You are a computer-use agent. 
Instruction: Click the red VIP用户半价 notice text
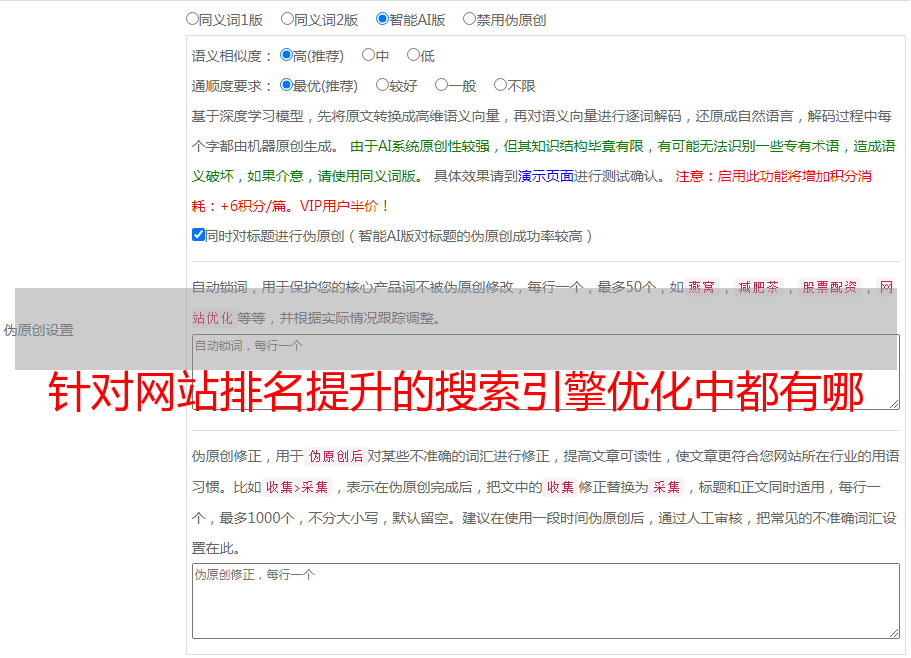pos(344,206)
